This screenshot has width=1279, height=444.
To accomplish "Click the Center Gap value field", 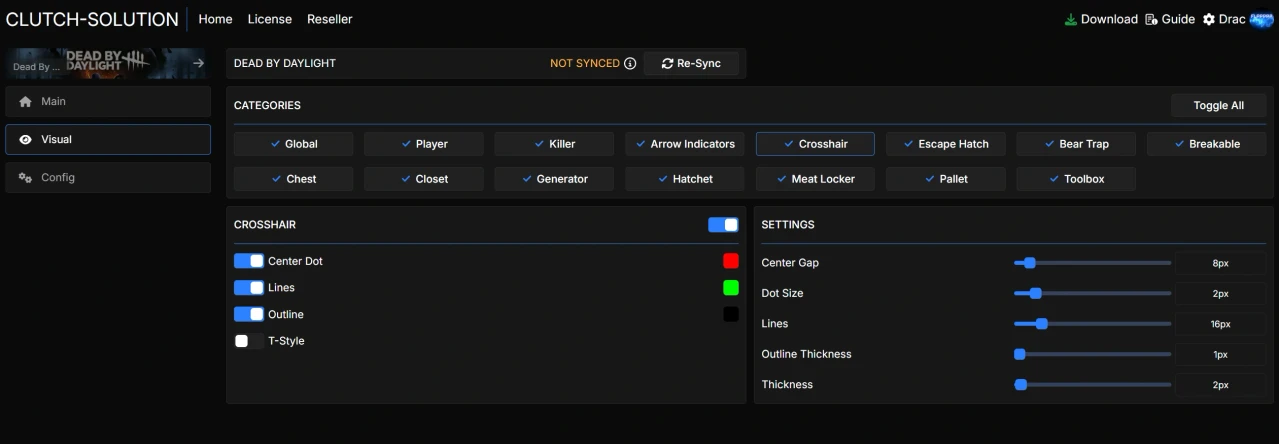I will tap(1220, 263).
